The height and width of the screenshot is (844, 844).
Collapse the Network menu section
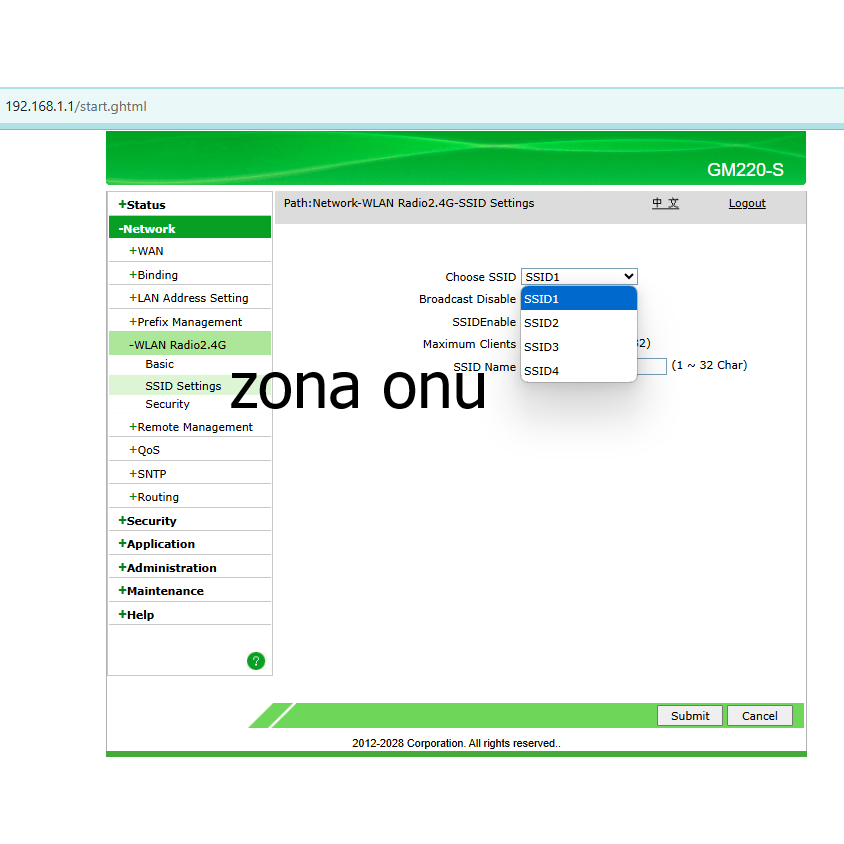pos(146,229)
